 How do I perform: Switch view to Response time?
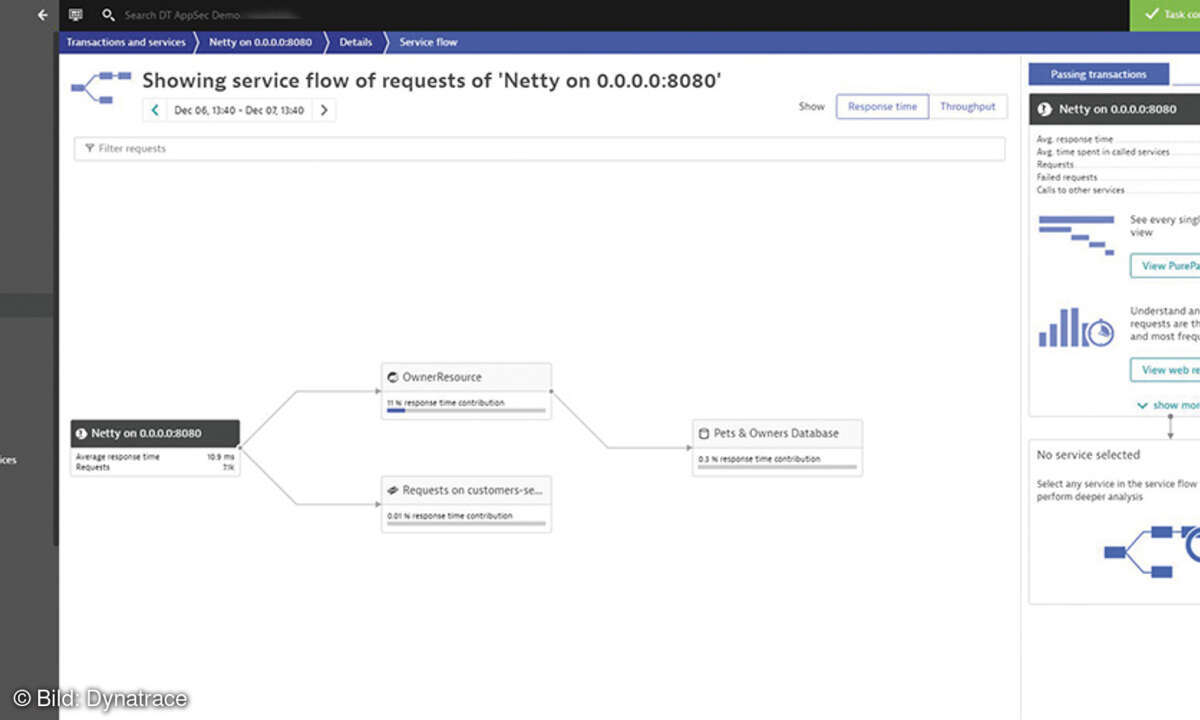click(882, 107)
